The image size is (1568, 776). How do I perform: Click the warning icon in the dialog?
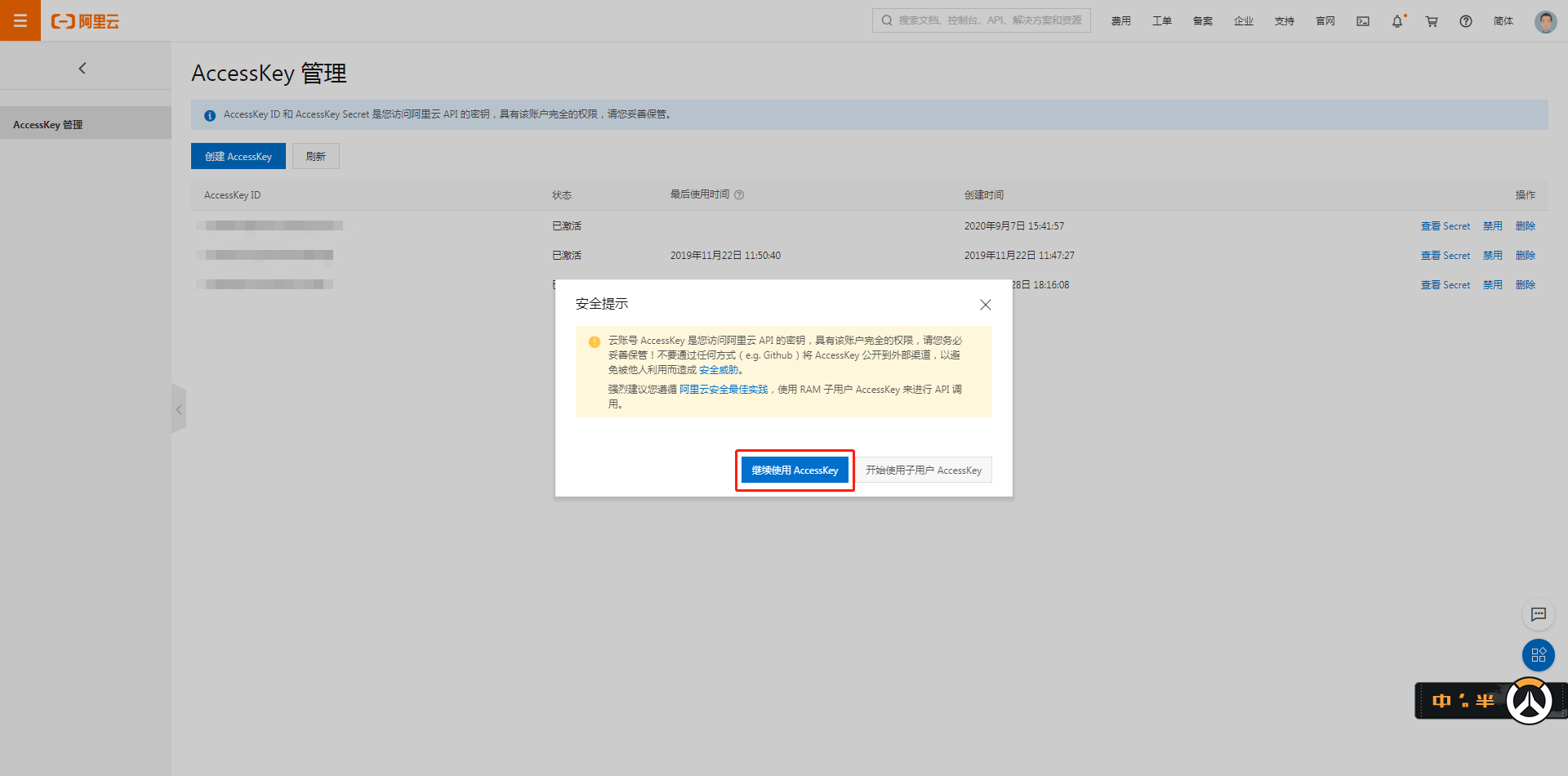coord(595,341)
